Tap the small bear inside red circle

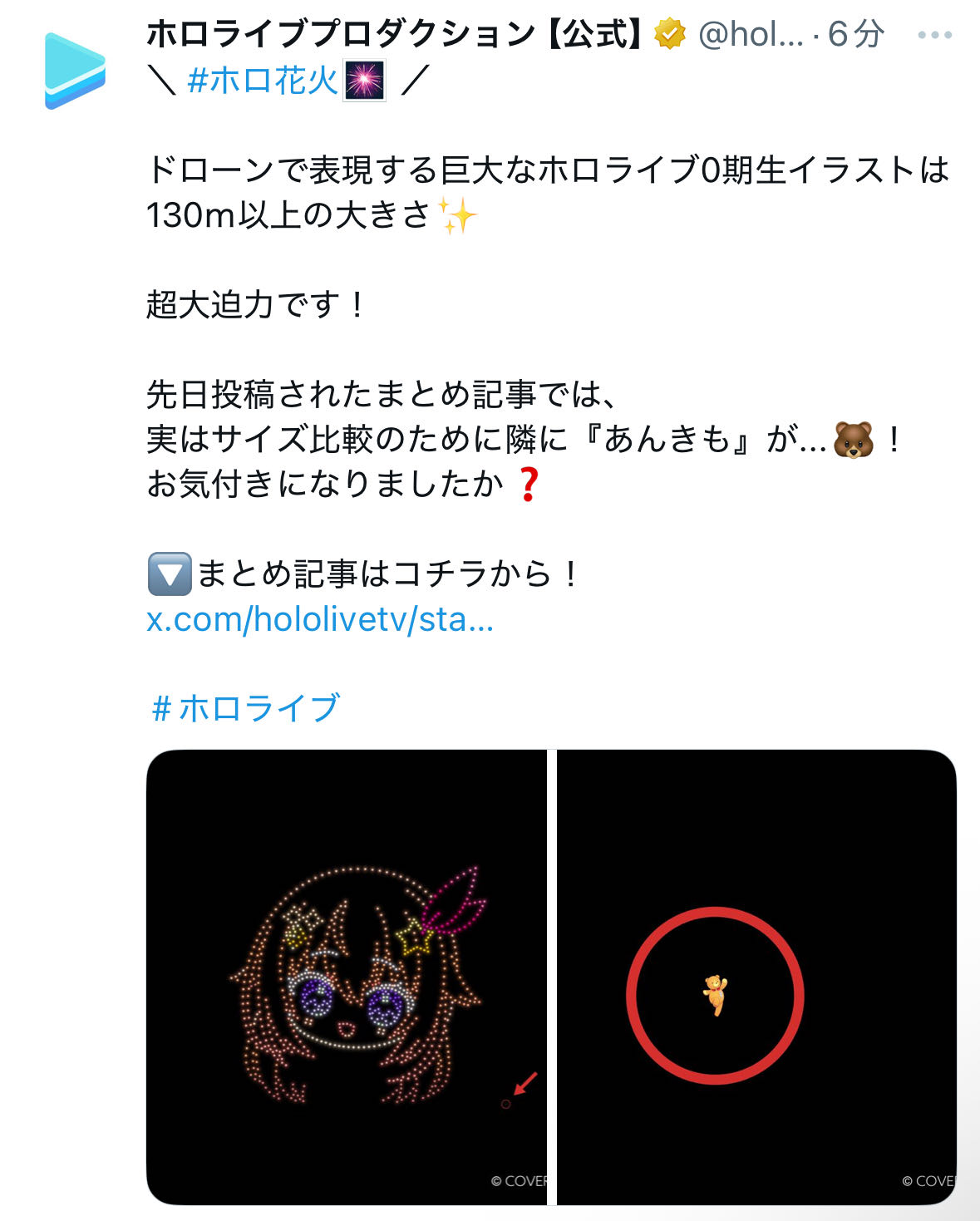715,995
